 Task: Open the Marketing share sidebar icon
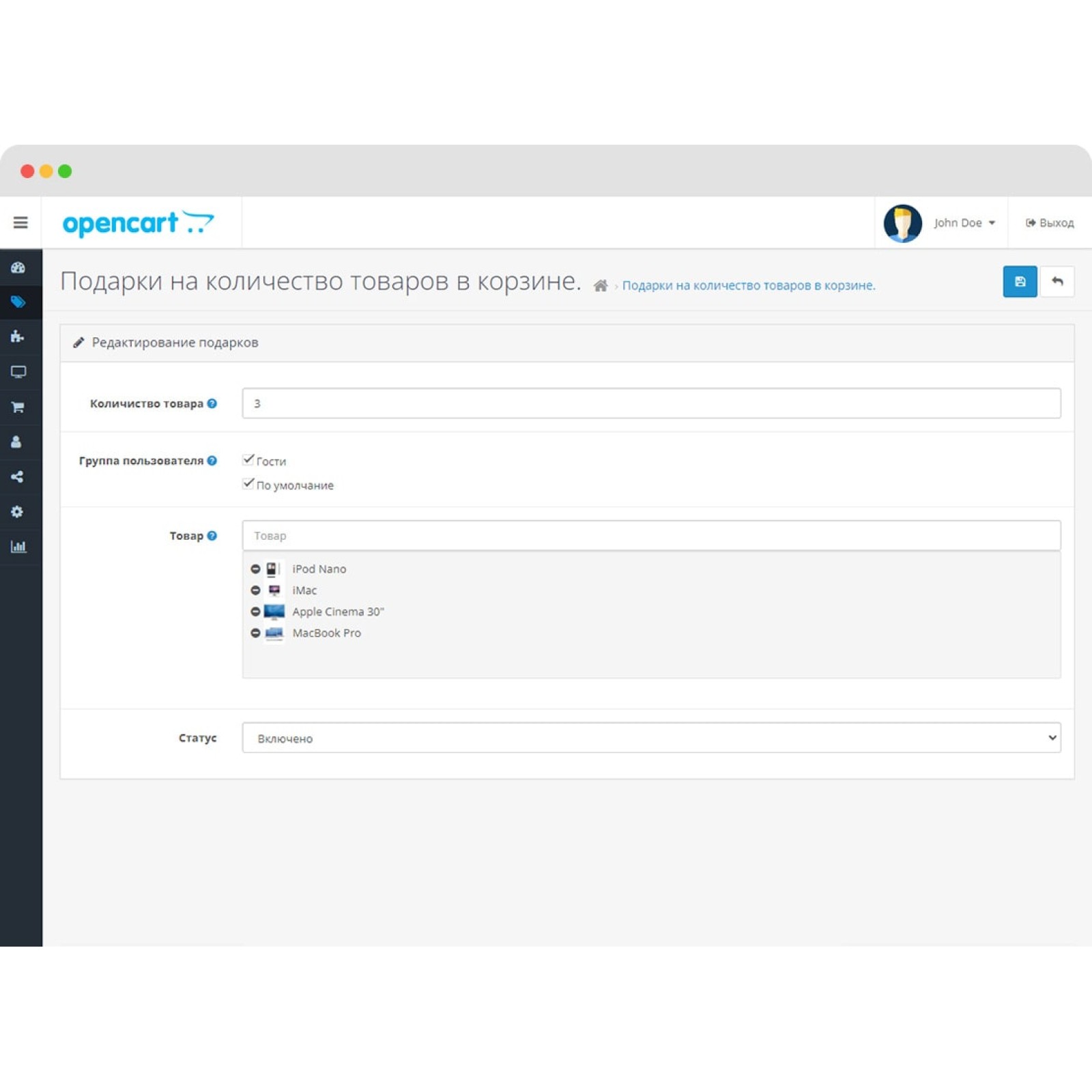point(17,476)
